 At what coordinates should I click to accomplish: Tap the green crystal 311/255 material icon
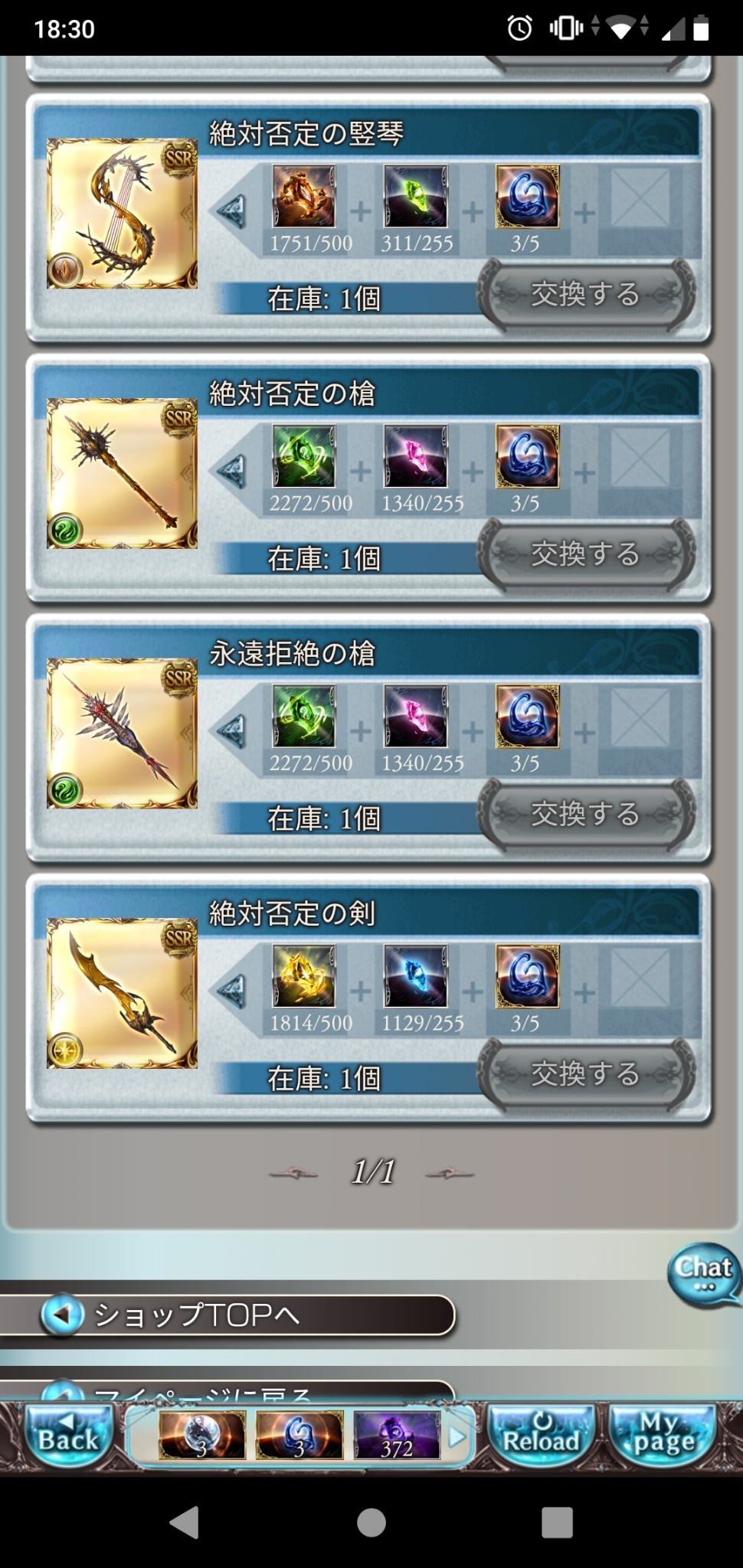pyautogui.click(x=416, y=197)
